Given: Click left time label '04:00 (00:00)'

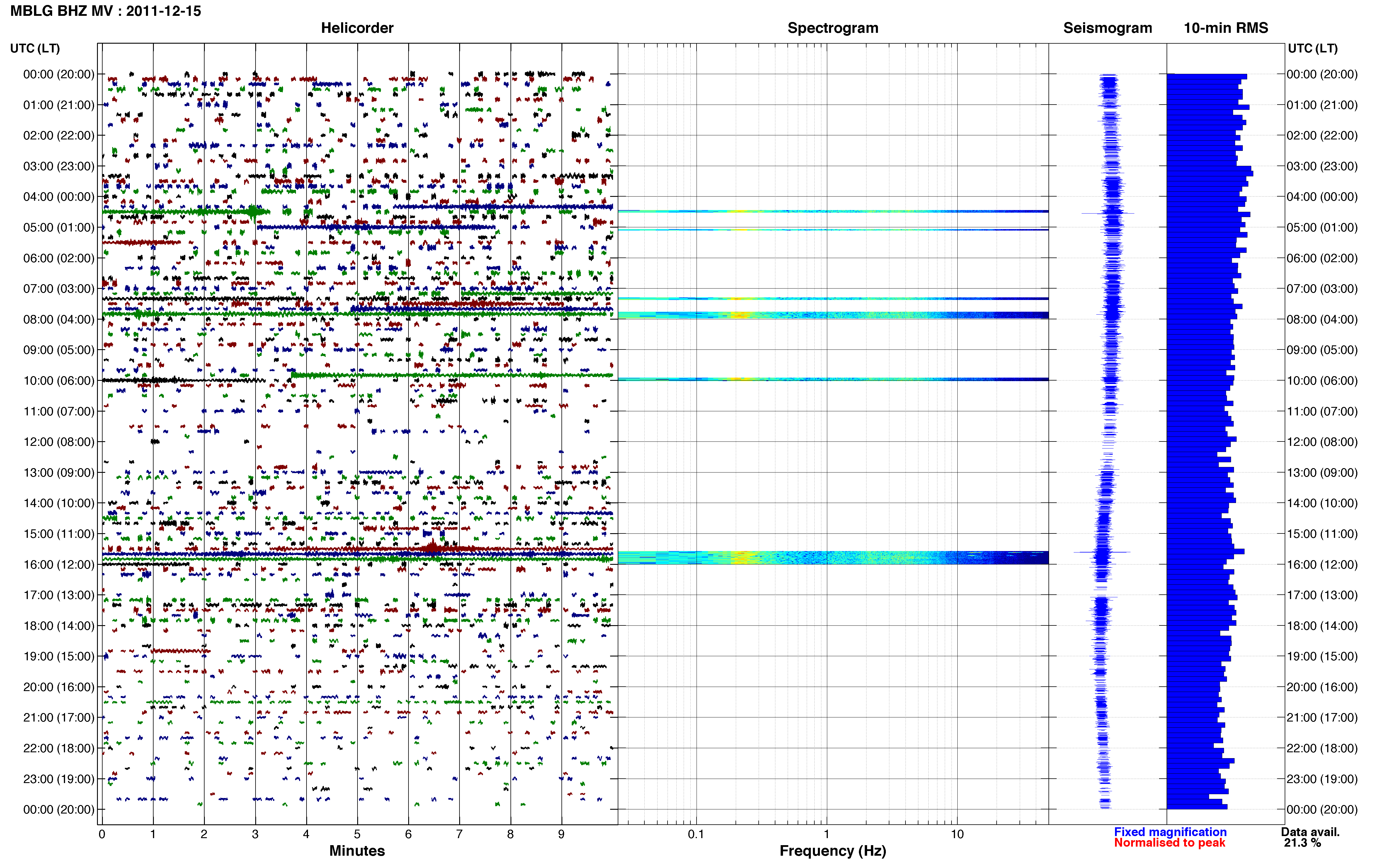Looking at the screenshot, I should pyautogui.click(x=59, y=196).
